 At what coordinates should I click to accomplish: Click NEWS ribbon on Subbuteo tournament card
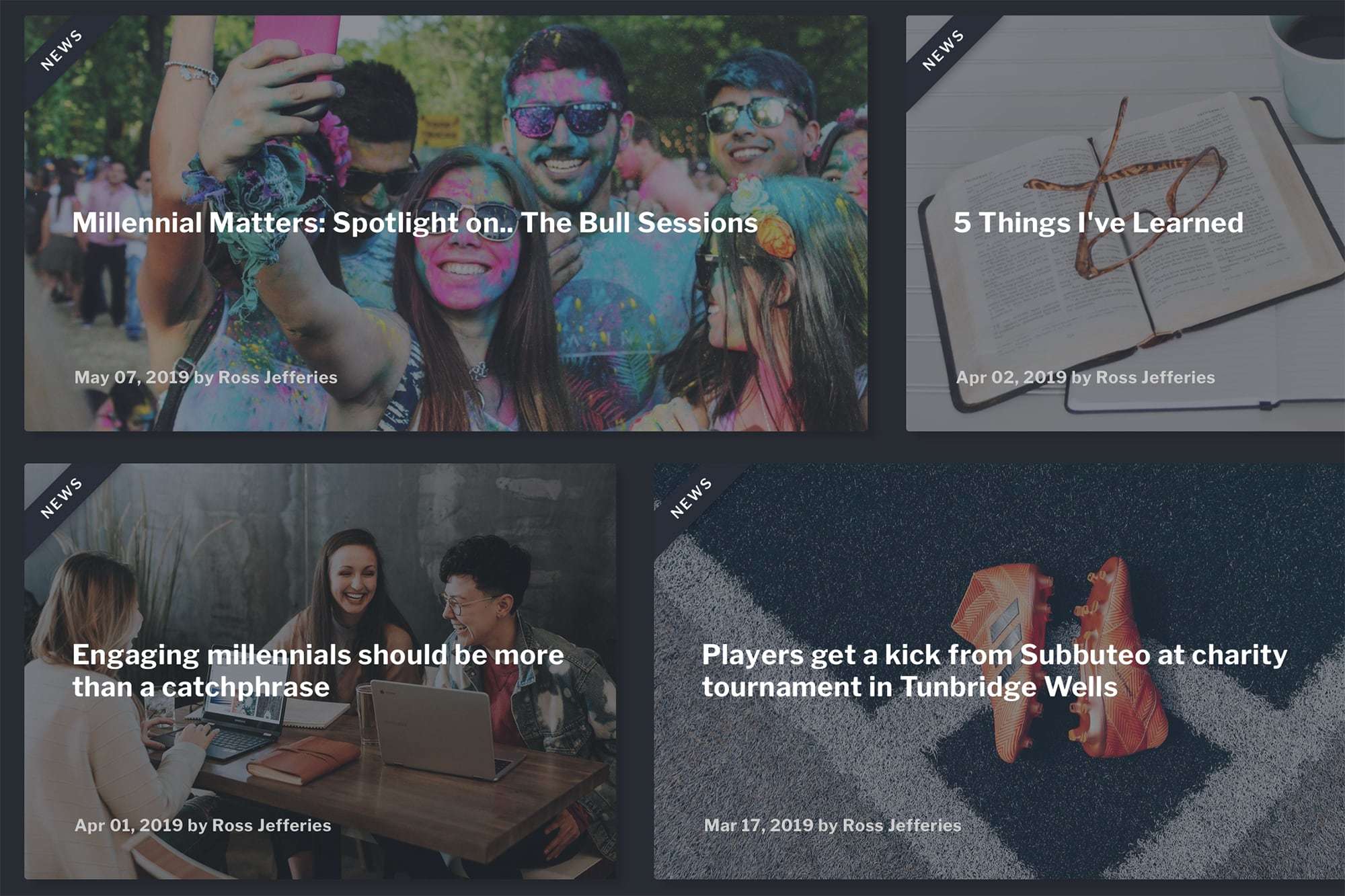coord(691,498)
